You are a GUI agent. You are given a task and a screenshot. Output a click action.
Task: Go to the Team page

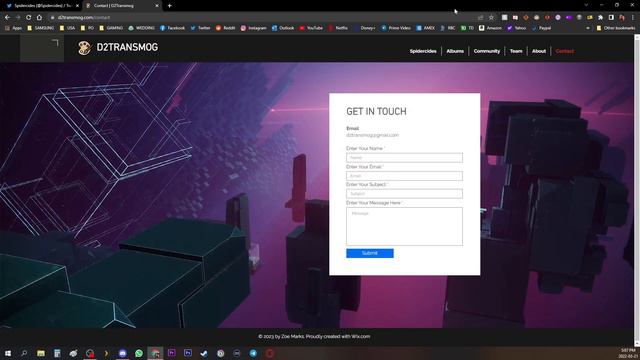(516, 51)
